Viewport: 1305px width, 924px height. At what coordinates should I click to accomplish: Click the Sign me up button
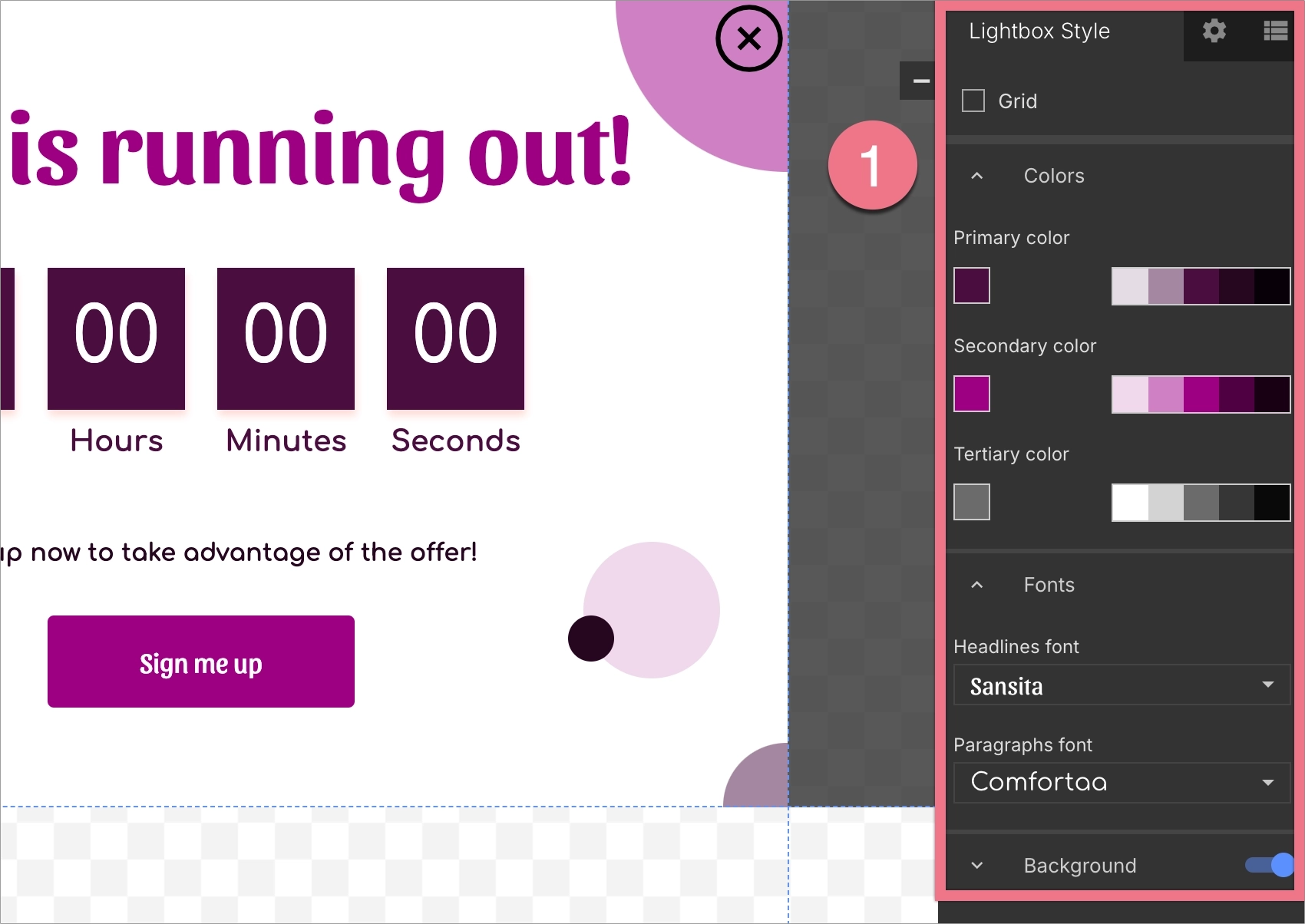pos(201,662)
